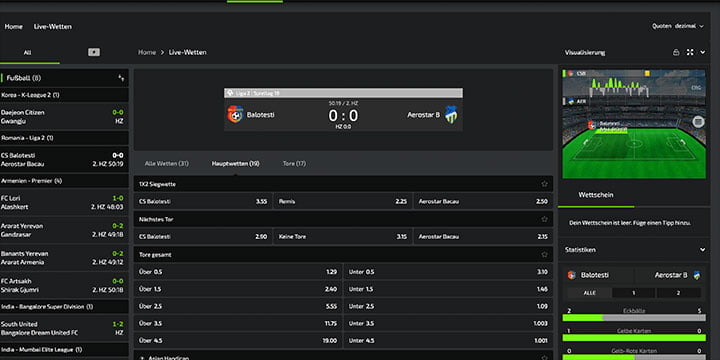Select statistics filter 1
Image resolution: width=720 pixels, height=360 pixels.
point(634,292)
